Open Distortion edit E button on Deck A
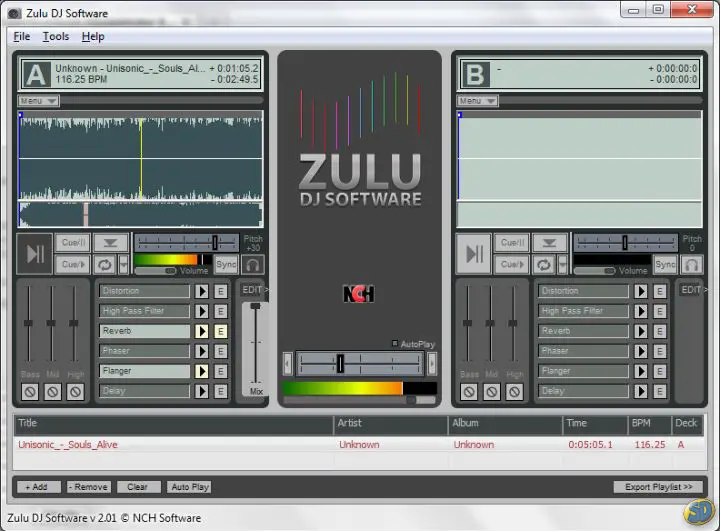720x531 pixels. 221,291
